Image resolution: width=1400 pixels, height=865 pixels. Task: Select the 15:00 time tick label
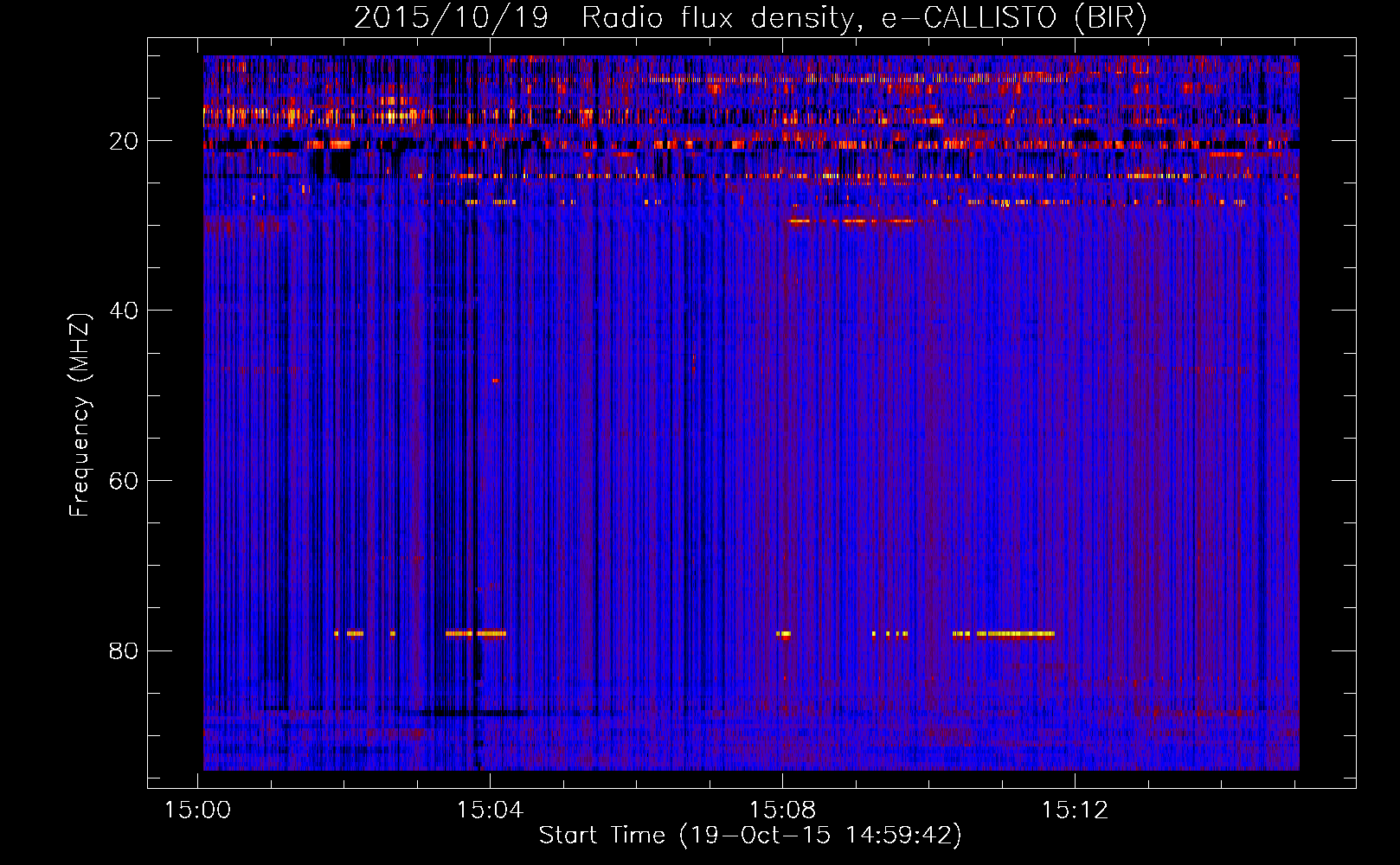(x=198, y=811)
